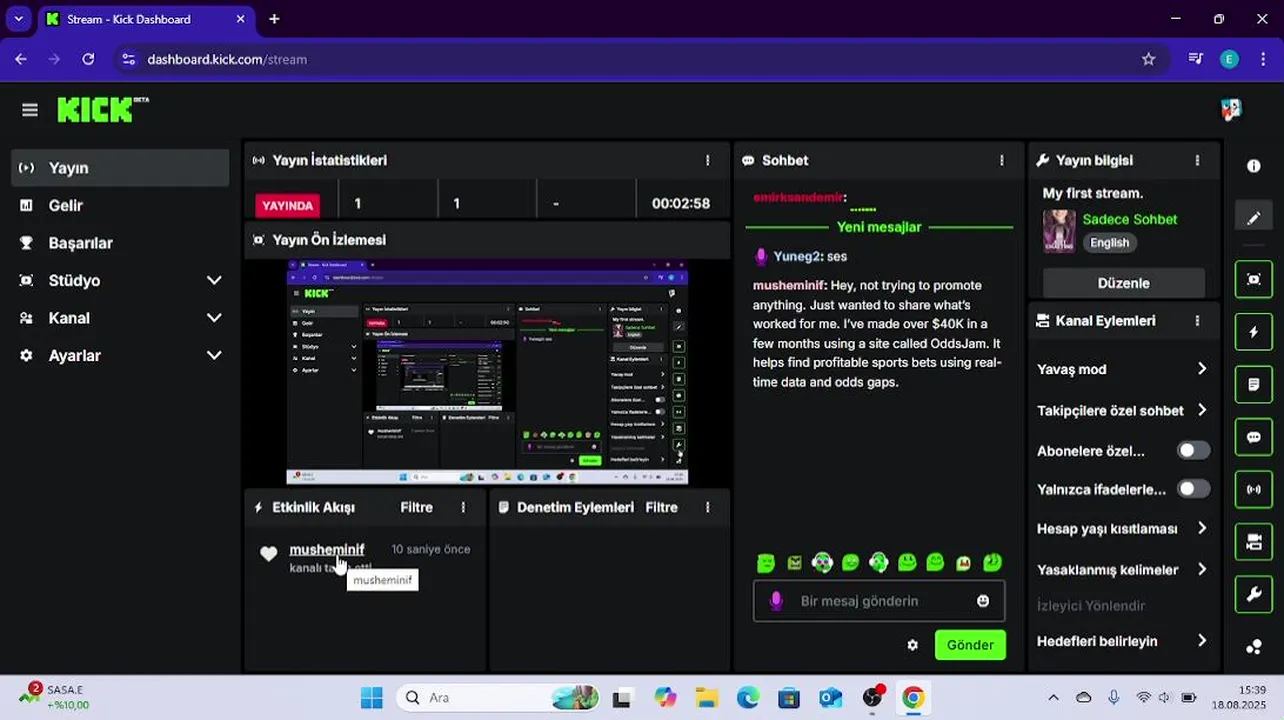
Task: Toggle the lightning activity feed widget icon
Action: point(1254,332)
